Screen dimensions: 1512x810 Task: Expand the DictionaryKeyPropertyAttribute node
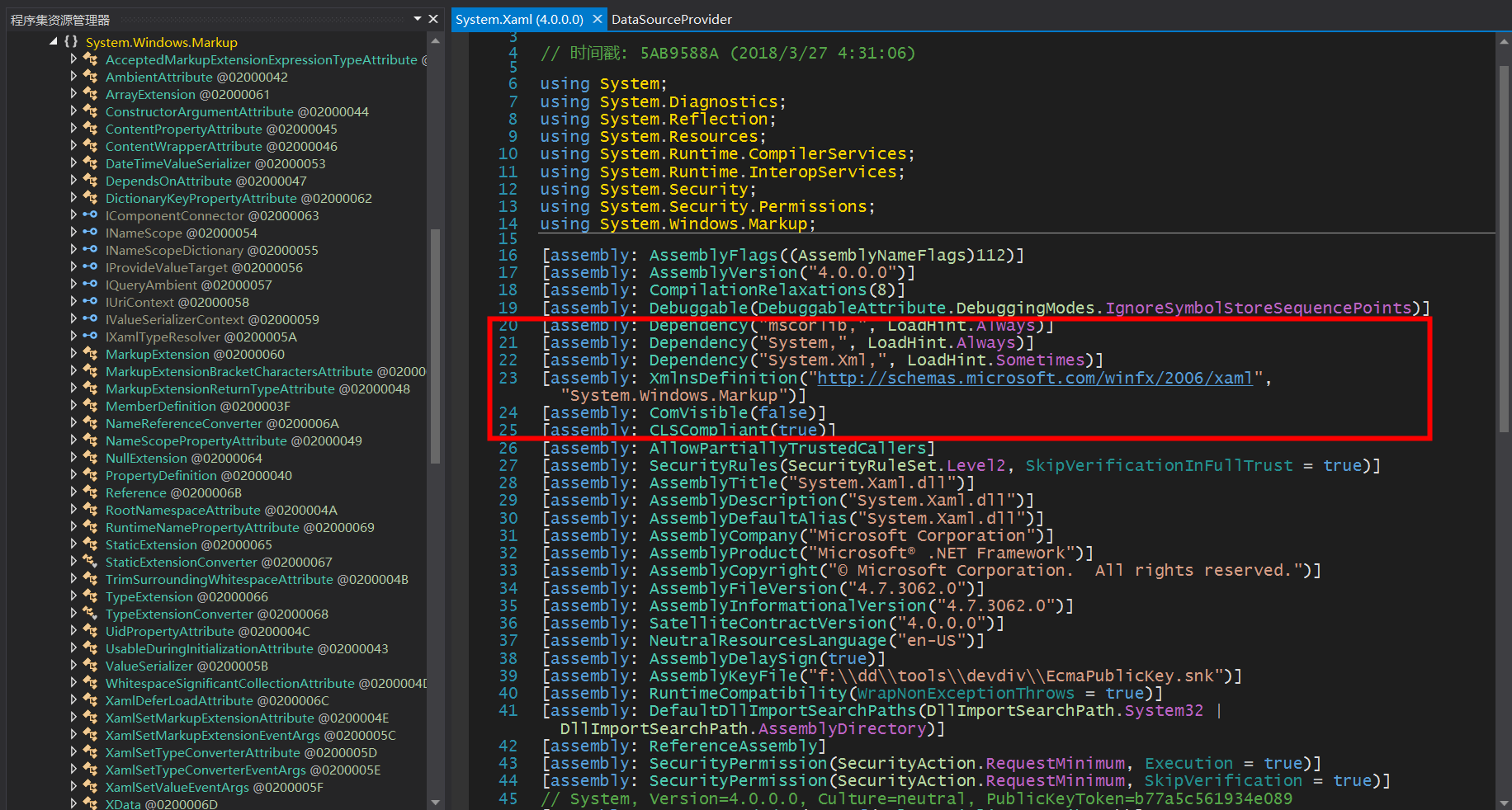(73, 198)
